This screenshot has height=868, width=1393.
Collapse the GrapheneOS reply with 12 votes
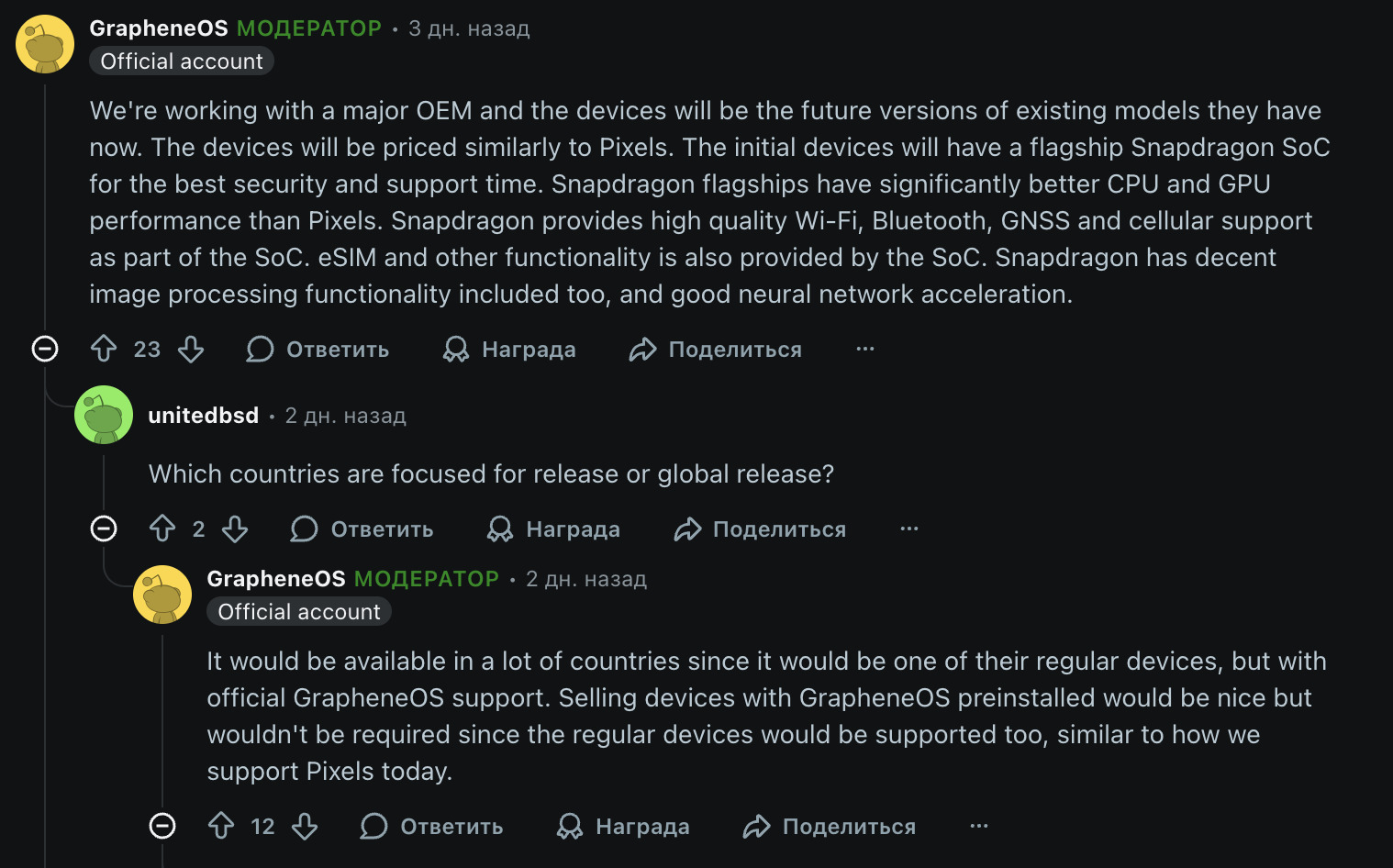tap(162, 826)
